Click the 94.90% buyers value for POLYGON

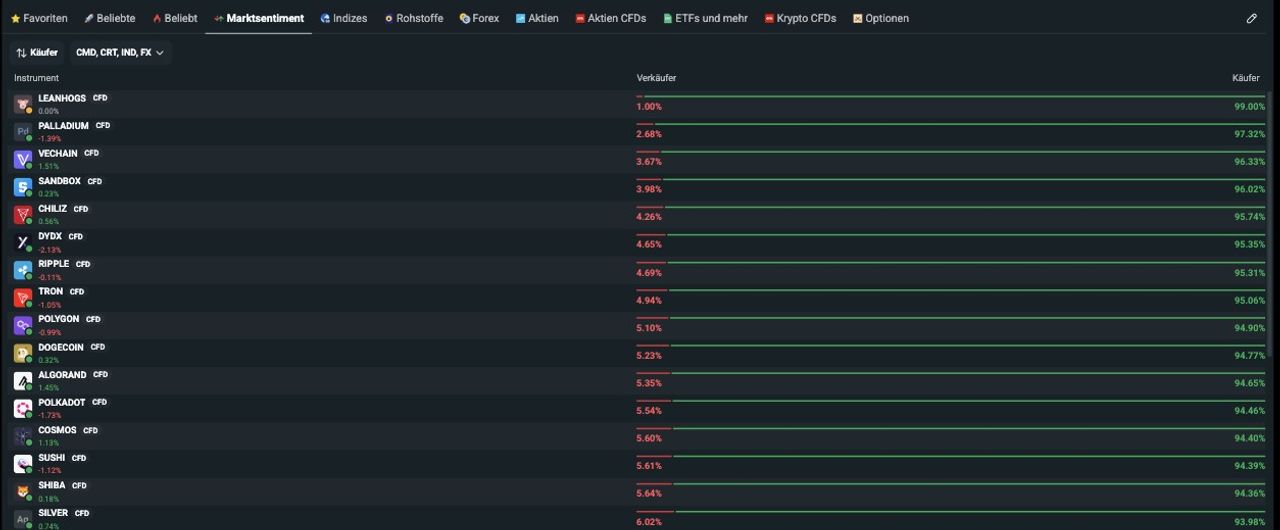1249,327
